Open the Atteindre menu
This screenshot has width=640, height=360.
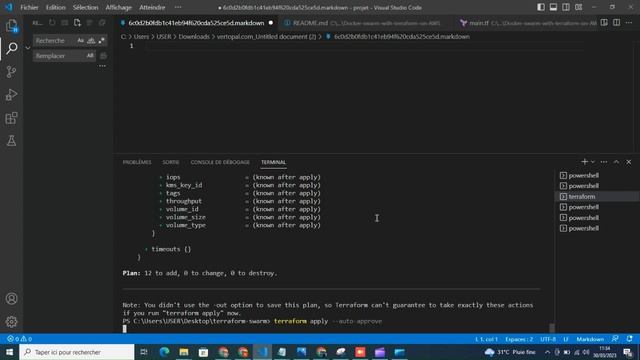tap(152, 7)
